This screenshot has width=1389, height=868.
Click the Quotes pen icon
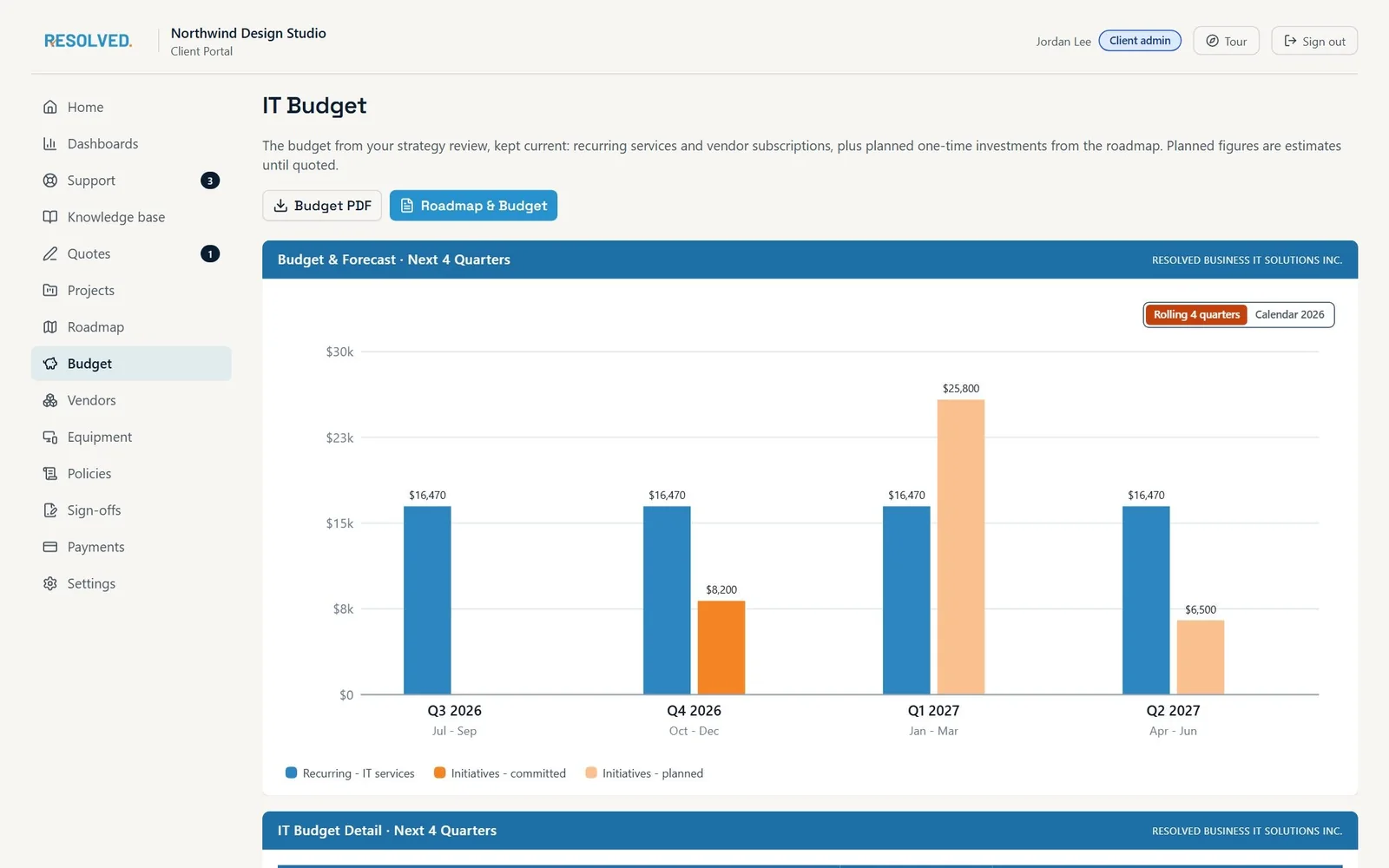(50, 253)
